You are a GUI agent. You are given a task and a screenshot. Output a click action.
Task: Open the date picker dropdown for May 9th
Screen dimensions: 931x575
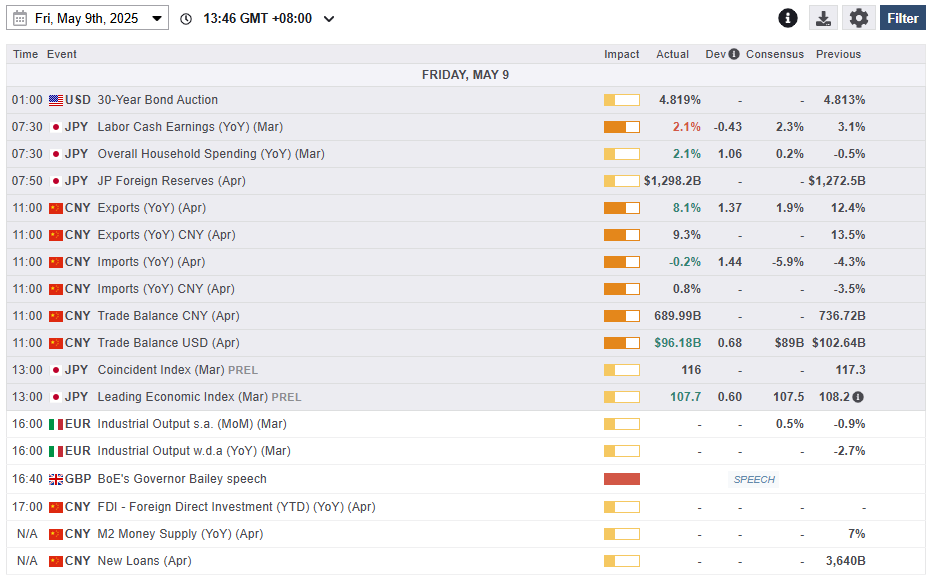[x=157, y=19]
